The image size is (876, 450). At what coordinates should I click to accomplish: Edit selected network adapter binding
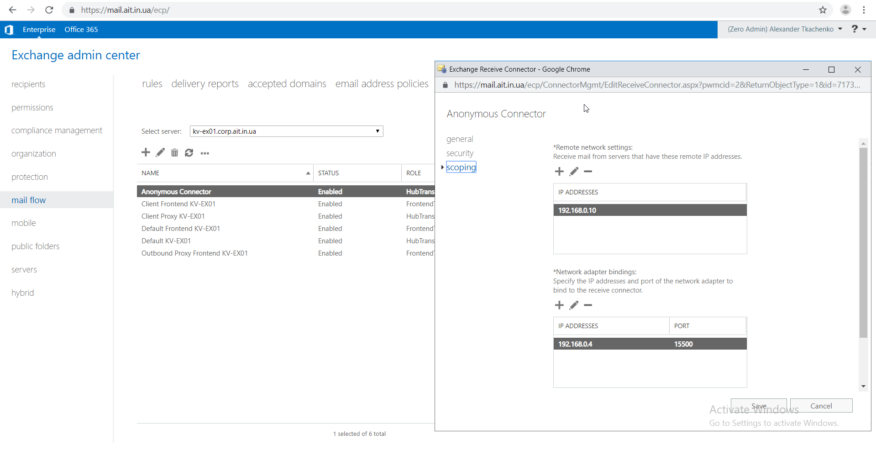(573, 305)
